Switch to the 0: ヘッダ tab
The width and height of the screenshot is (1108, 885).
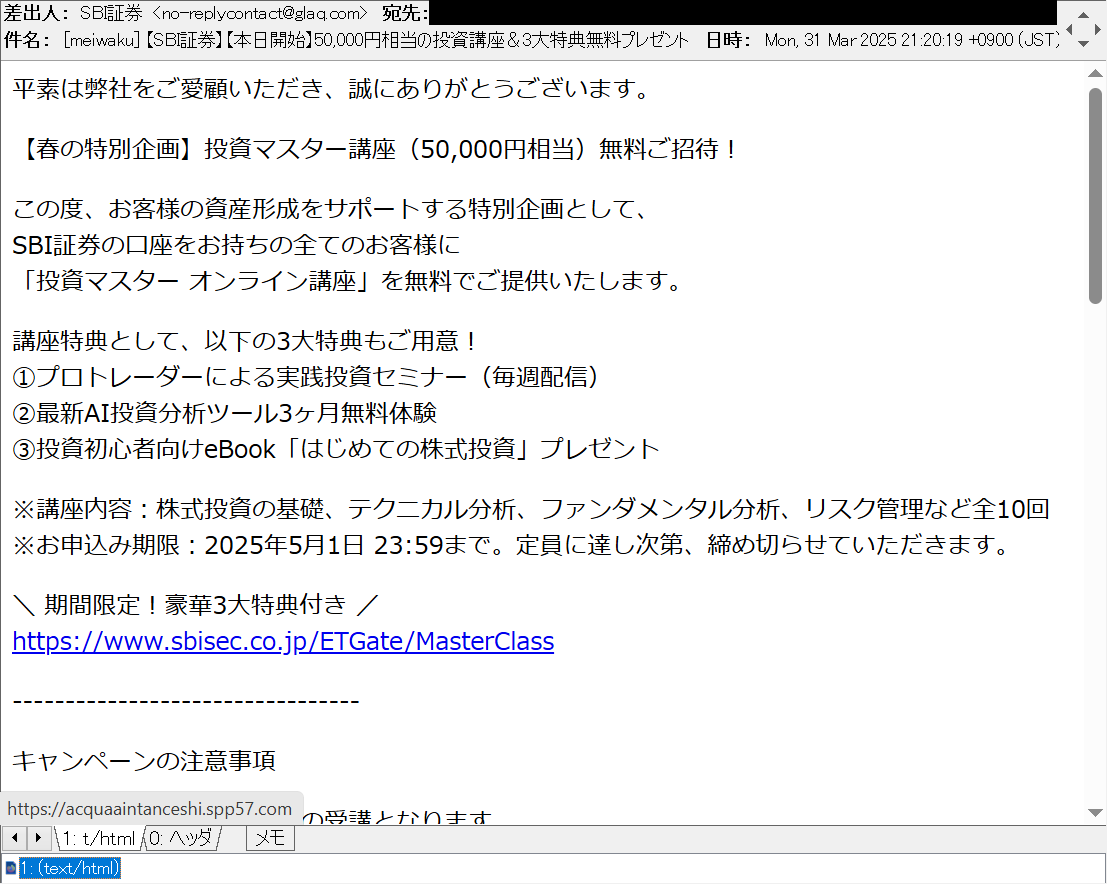point(181,838)
